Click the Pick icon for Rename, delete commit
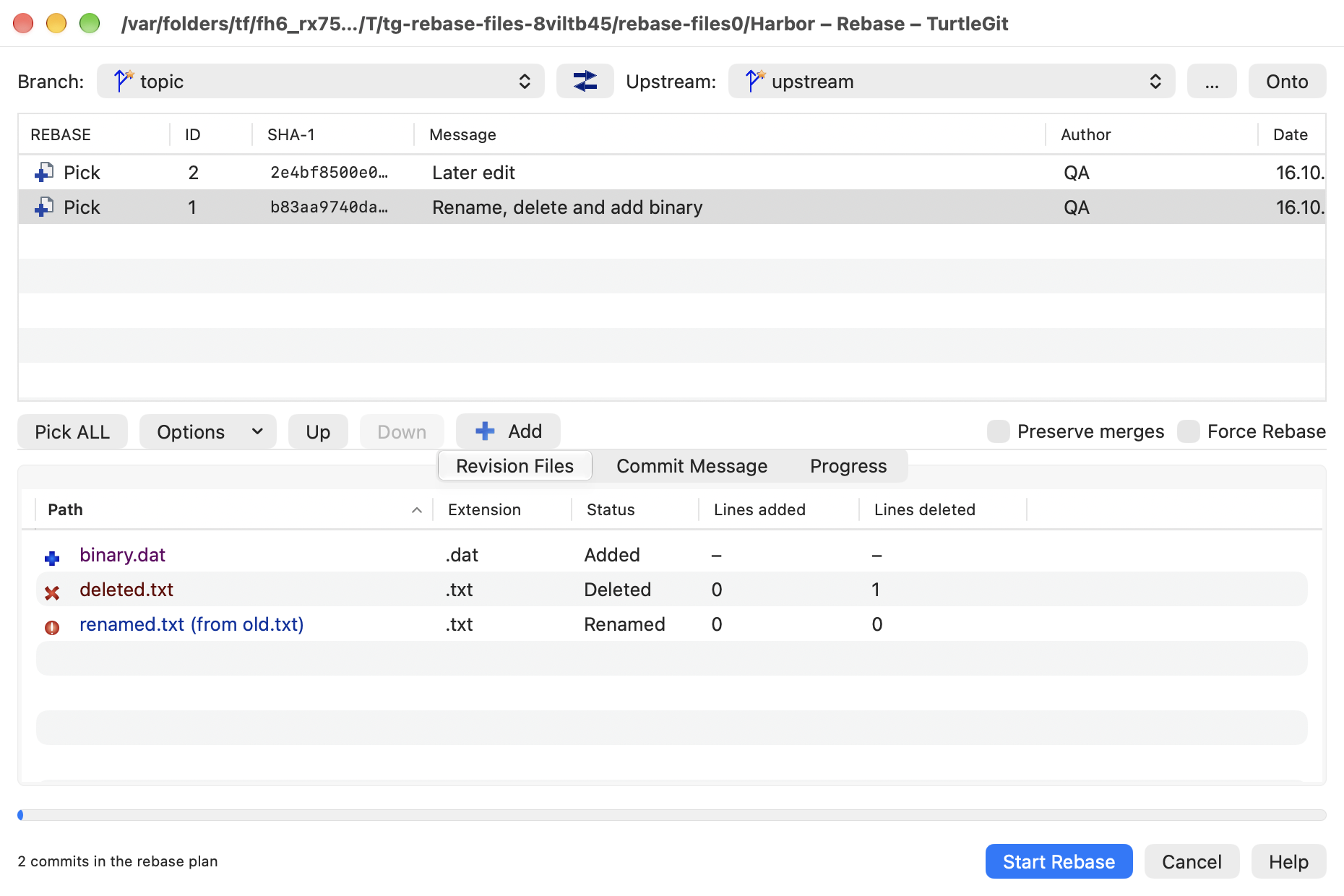This screenshot has height=896, width=1344. click(44, 207)
